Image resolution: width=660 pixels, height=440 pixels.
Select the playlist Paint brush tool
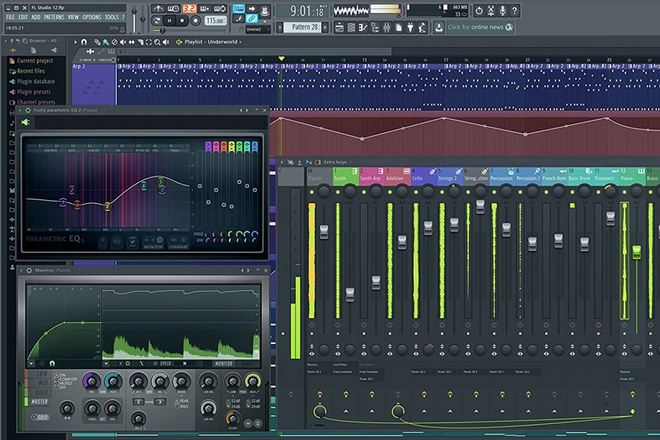click(x=106, y=42)
